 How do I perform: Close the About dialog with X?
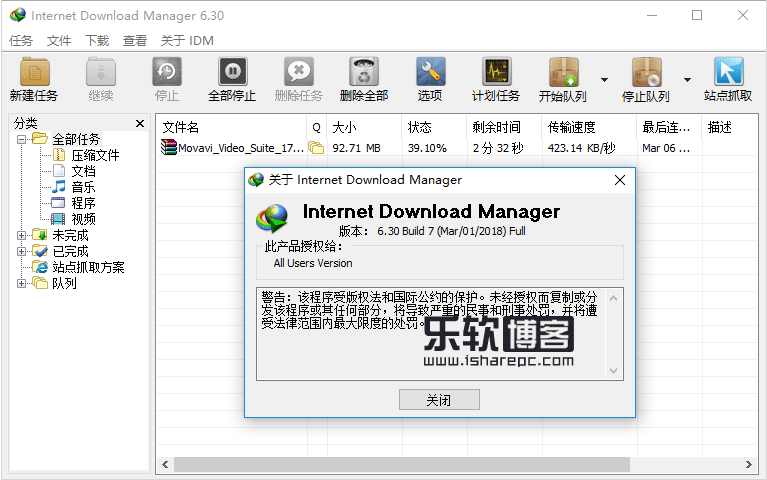(620, 180)
